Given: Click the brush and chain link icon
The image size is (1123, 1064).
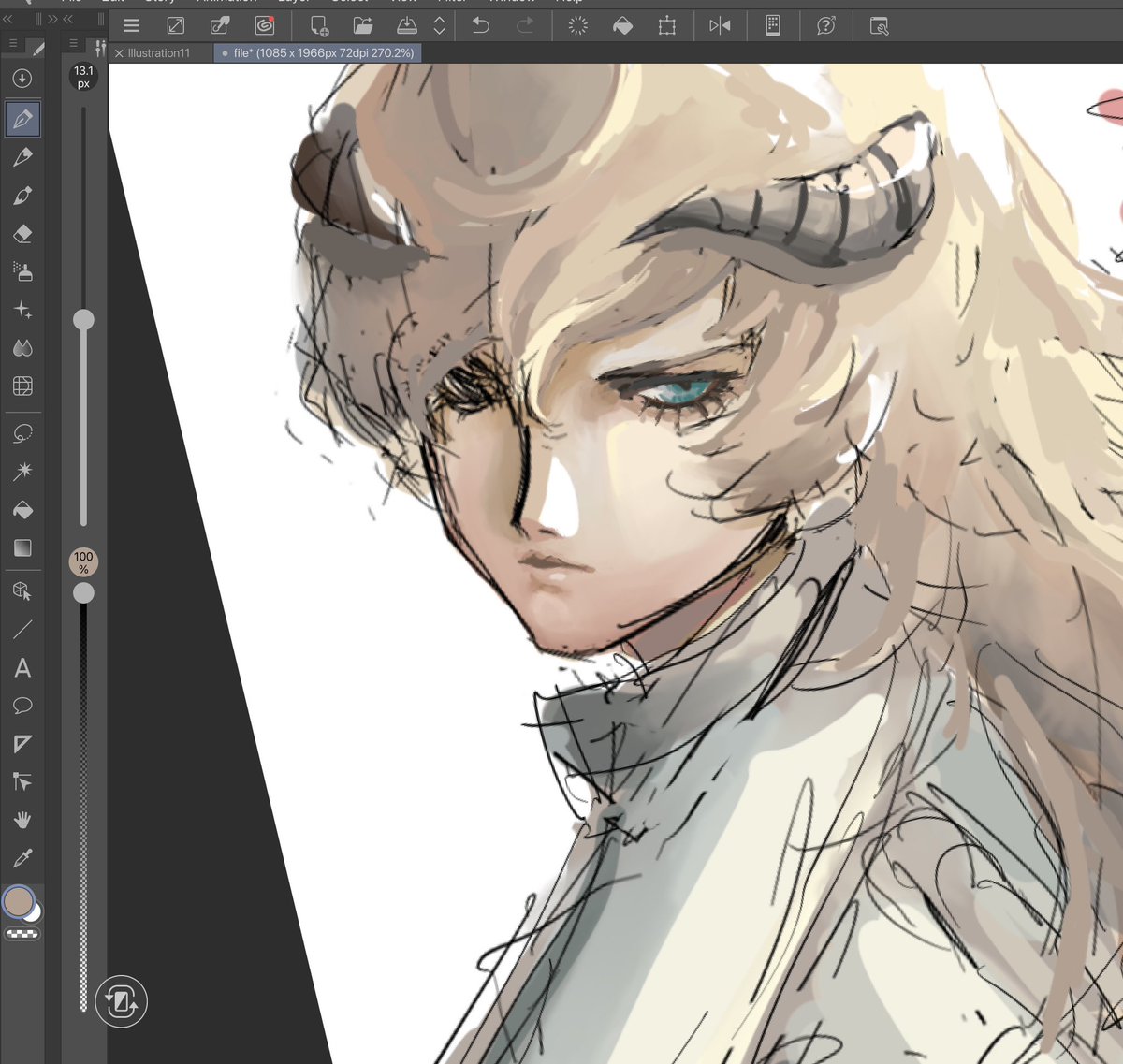Looking at the screenshot, I should [x=220, y=26].
